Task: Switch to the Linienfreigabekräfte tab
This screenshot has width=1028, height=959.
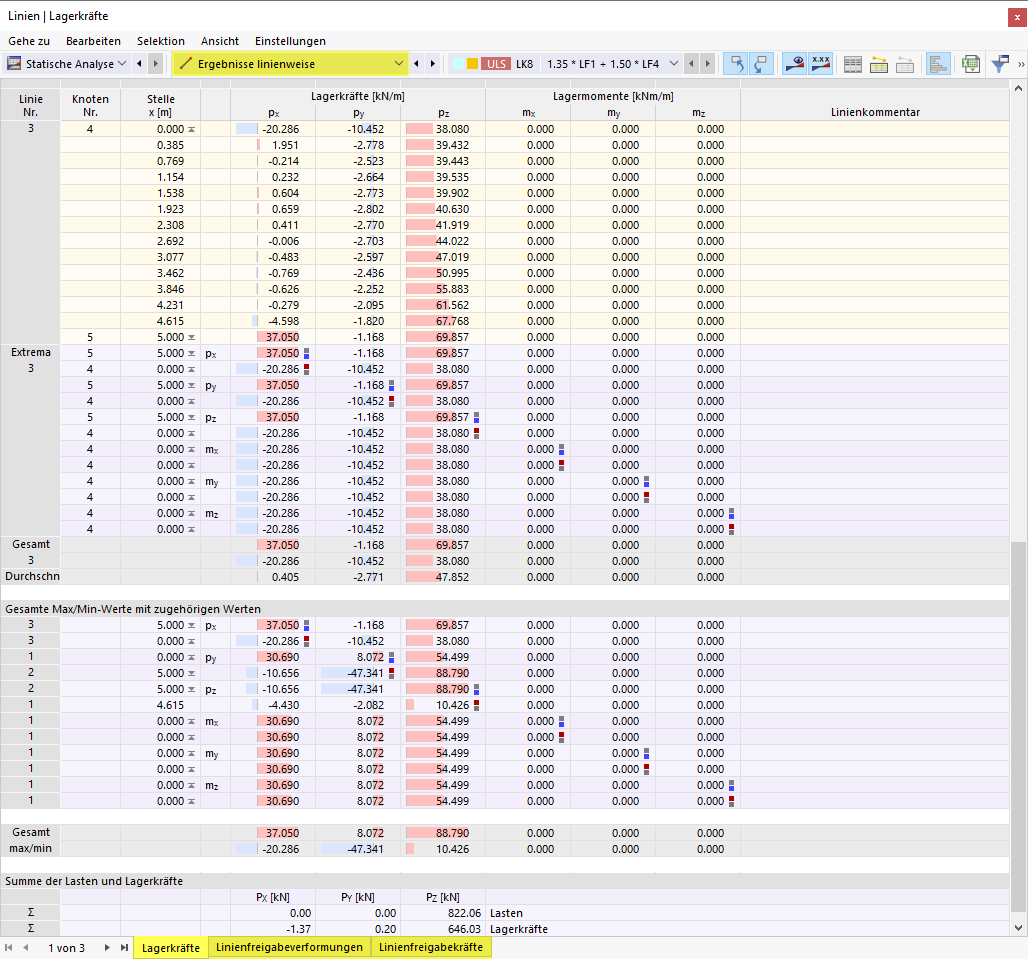Action: point(431,947)
